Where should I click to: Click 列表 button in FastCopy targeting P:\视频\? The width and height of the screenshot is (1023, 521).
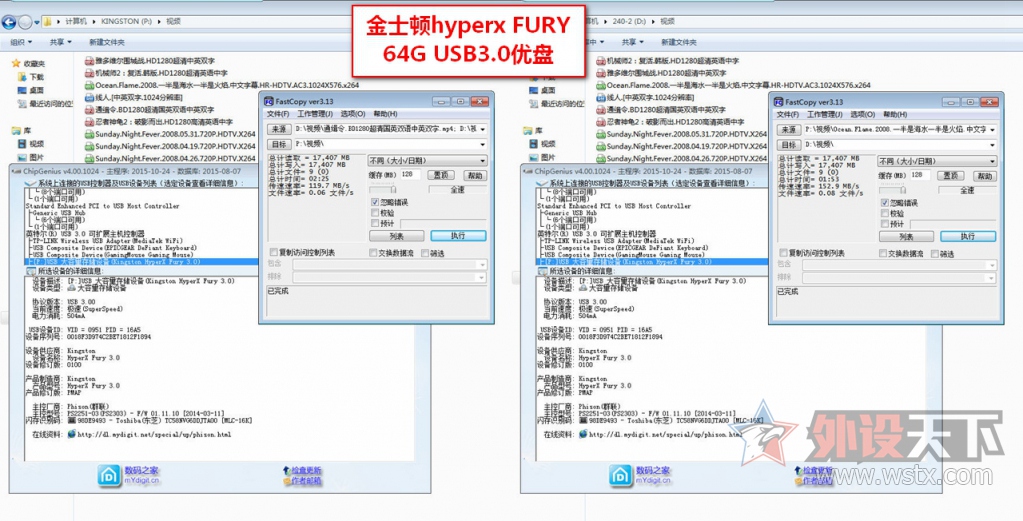pos(397,236)
